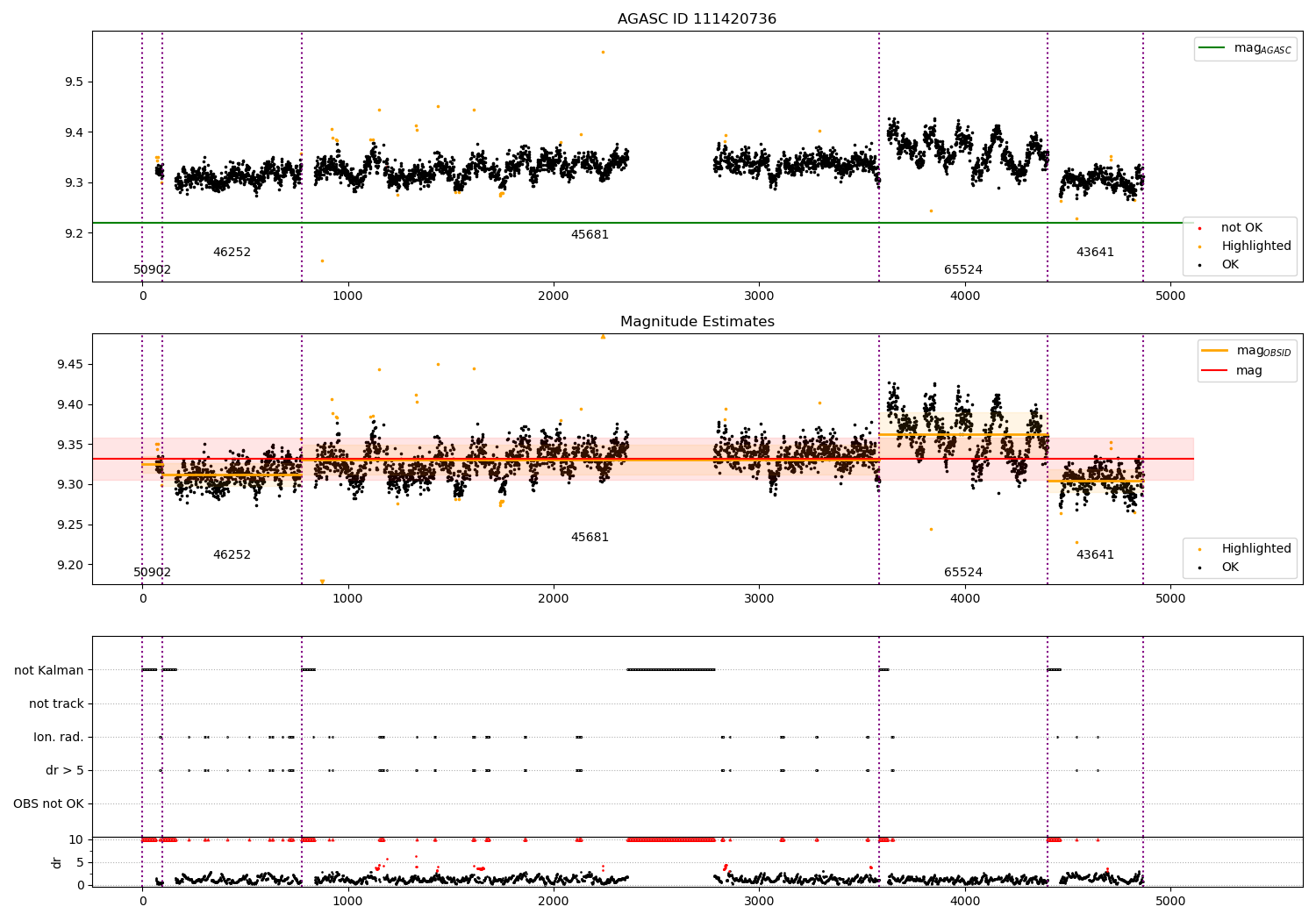This screenshot has width=1316, height=921.
Task: Click the 2000 x-tick of Magnitude Estimates plot
Action: click(554, 599)
